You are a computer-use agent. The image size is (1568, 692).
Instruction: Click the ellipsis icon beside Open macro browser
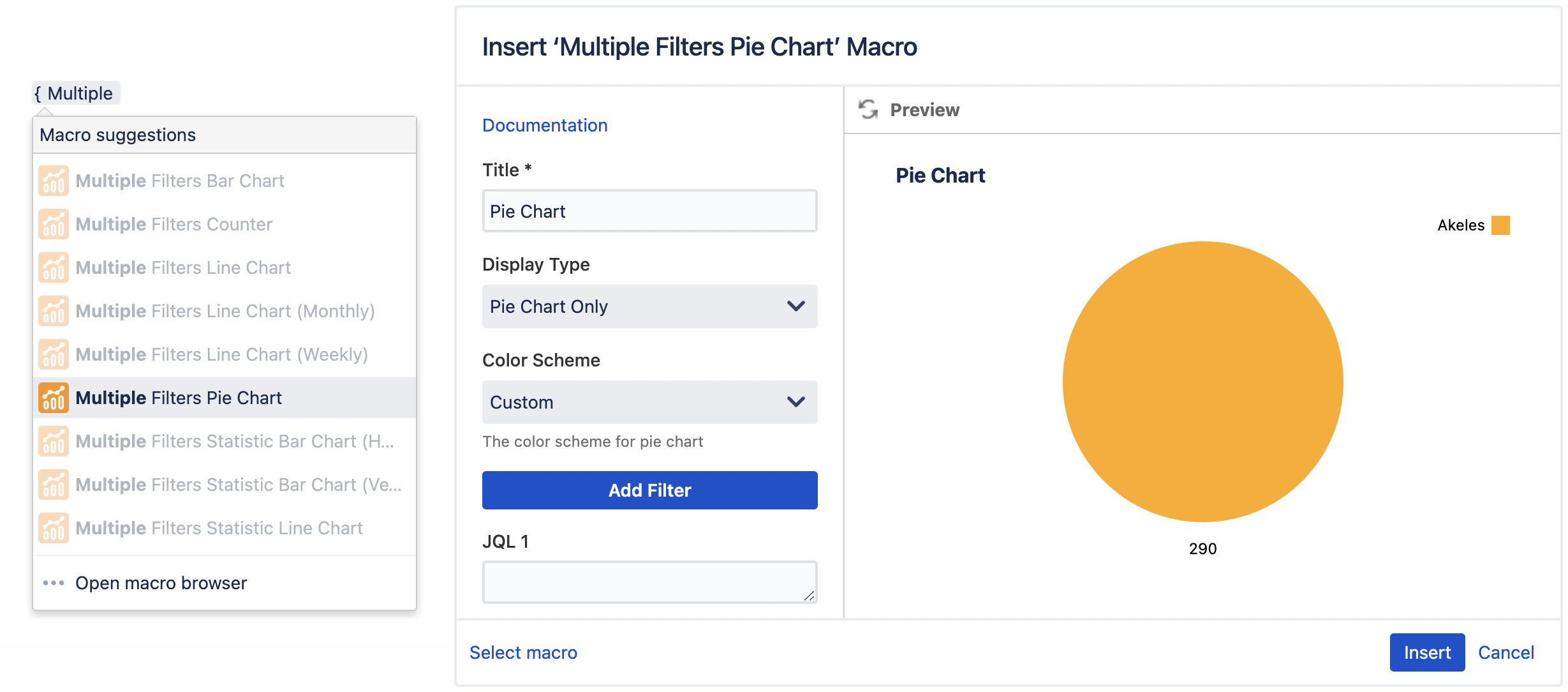click(53, 582)
